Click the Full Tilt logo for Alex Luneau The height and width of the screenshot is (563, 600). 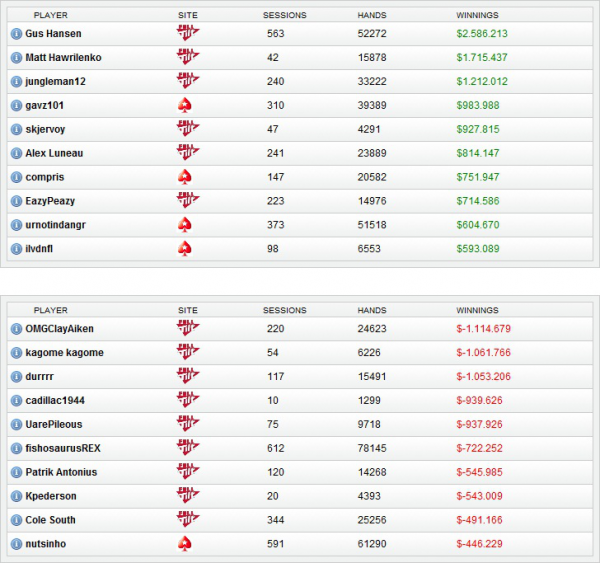[x=187, y=153]
